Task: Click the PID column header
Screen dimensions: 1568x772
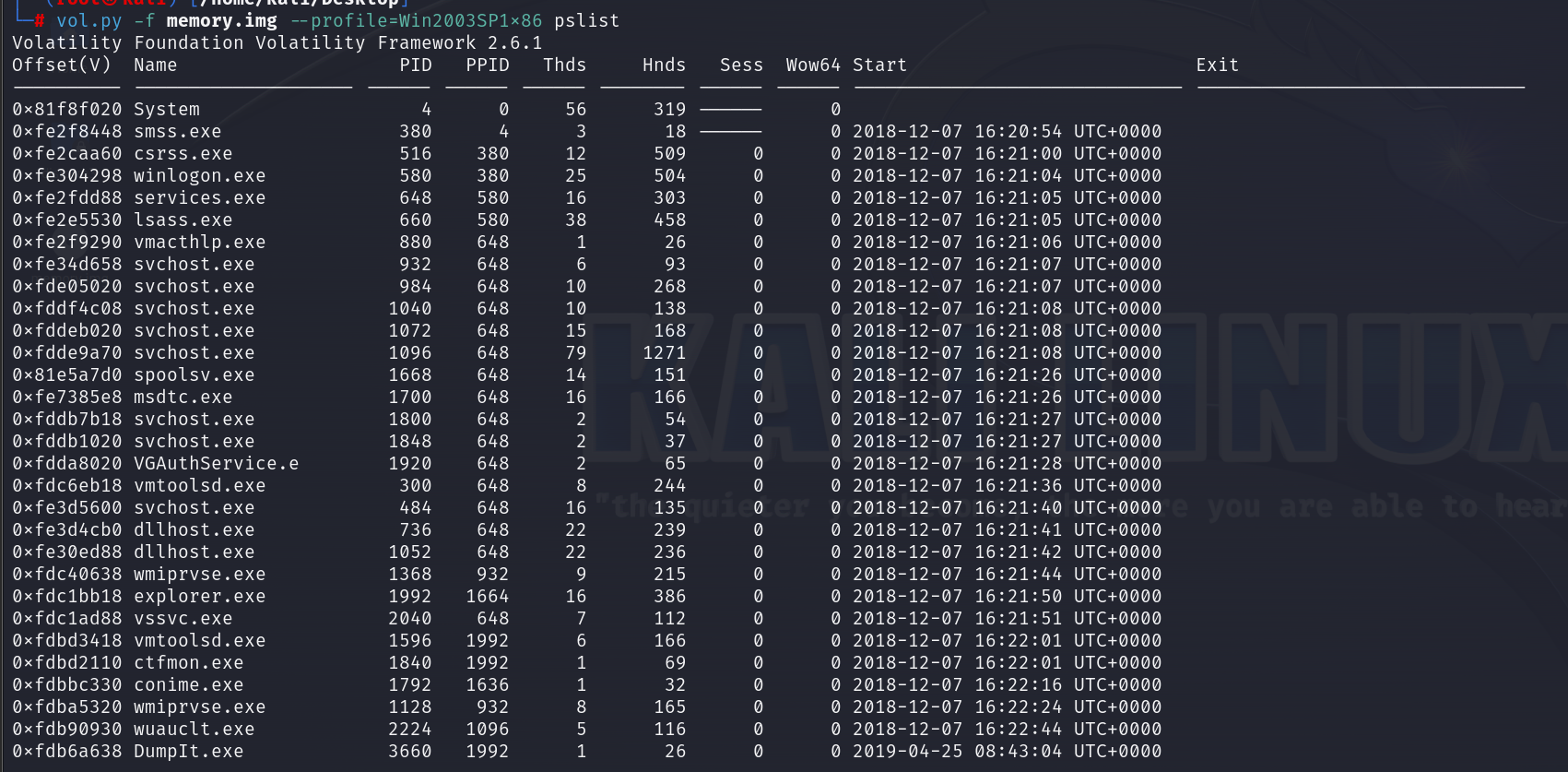Action: click(x=416, y=65)
